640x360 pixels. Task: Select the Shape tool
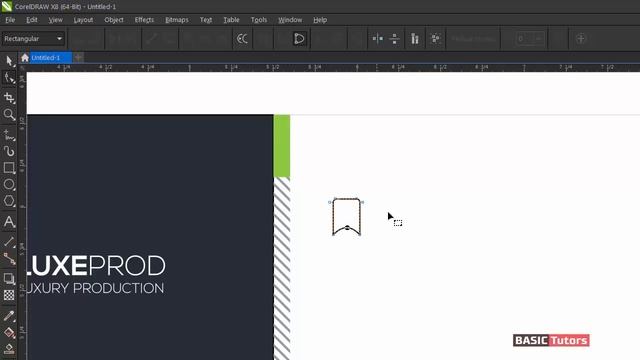[x=9, y=78]
